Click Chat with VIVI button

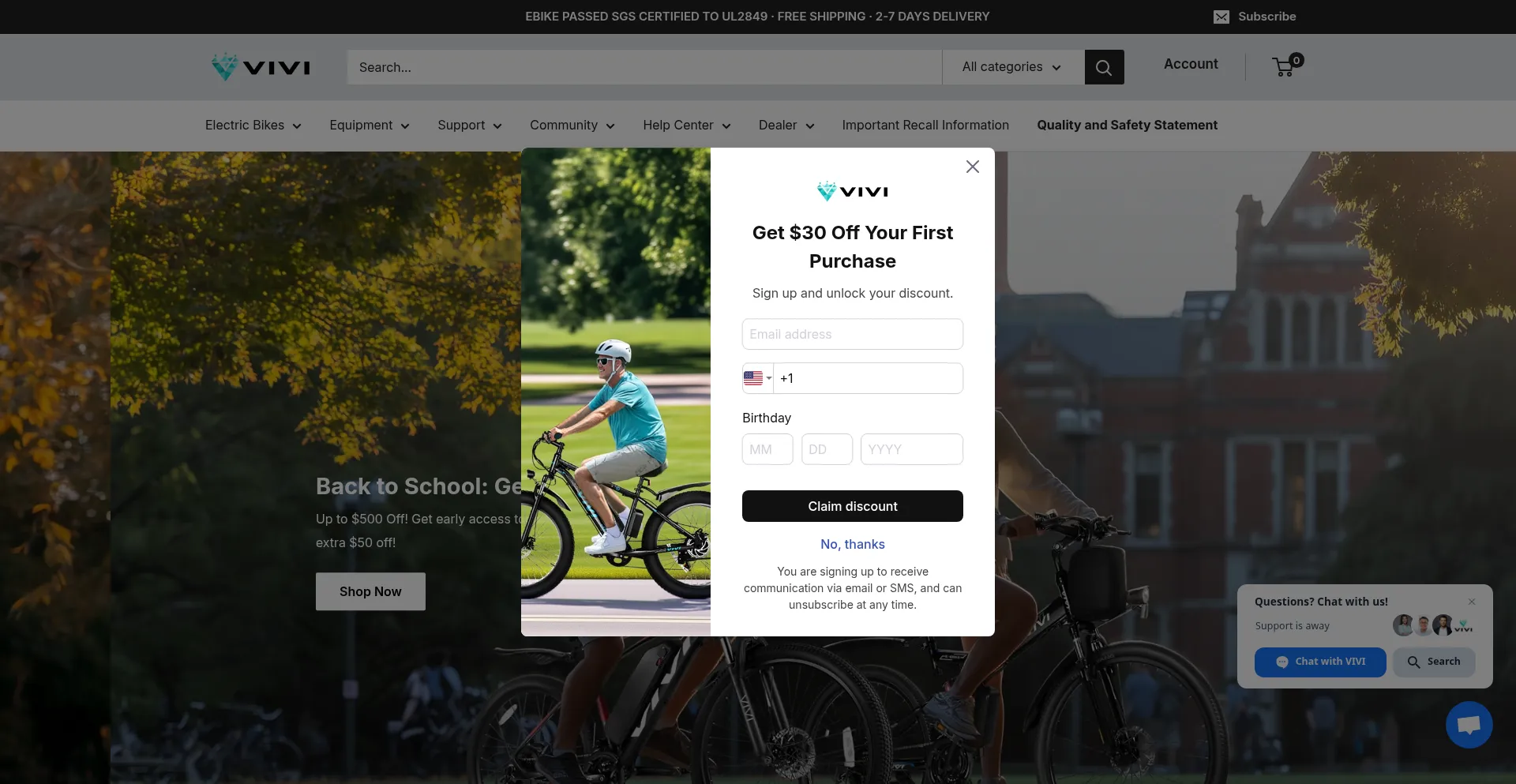1320,662
